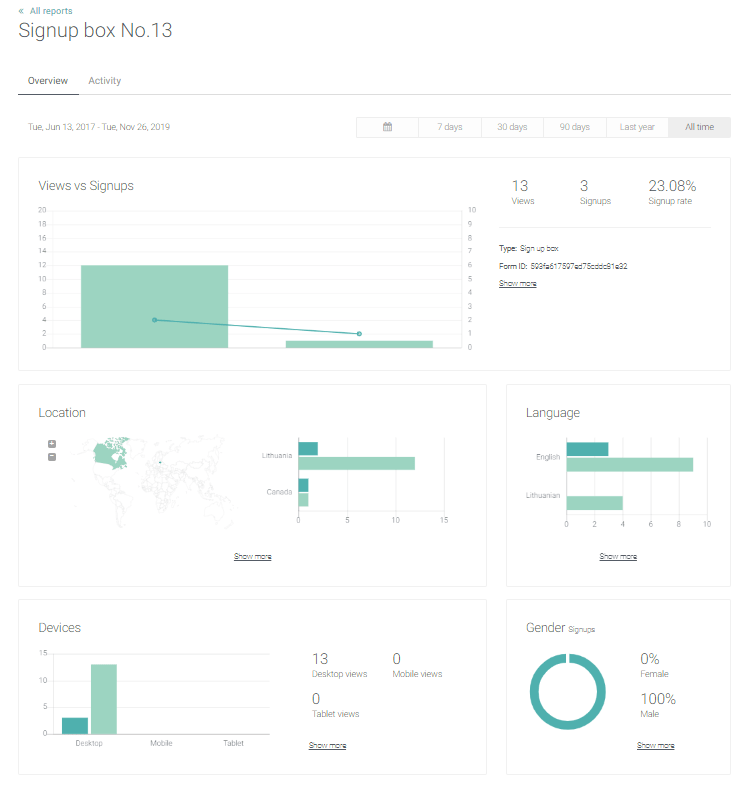
Task: Select the All time range
Action: click(x=699, y=127)
